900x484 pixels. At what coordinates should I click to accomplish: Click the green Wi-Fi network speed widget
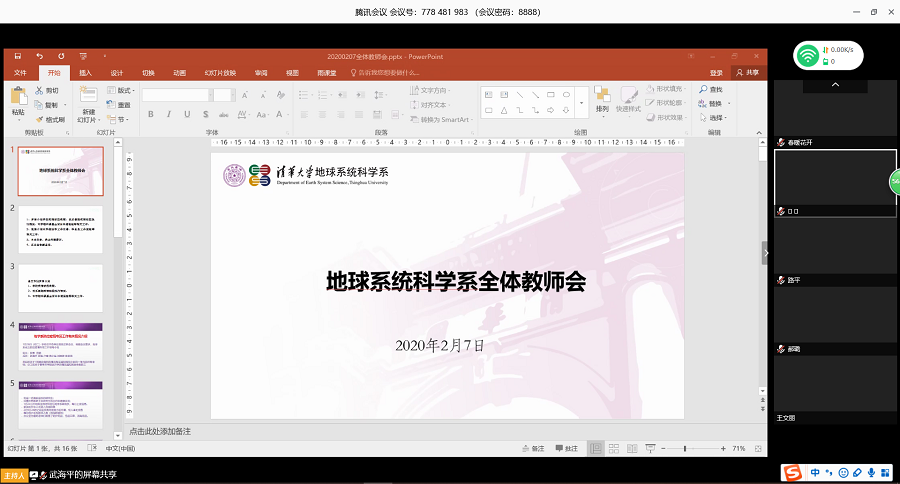click(828, 56)
